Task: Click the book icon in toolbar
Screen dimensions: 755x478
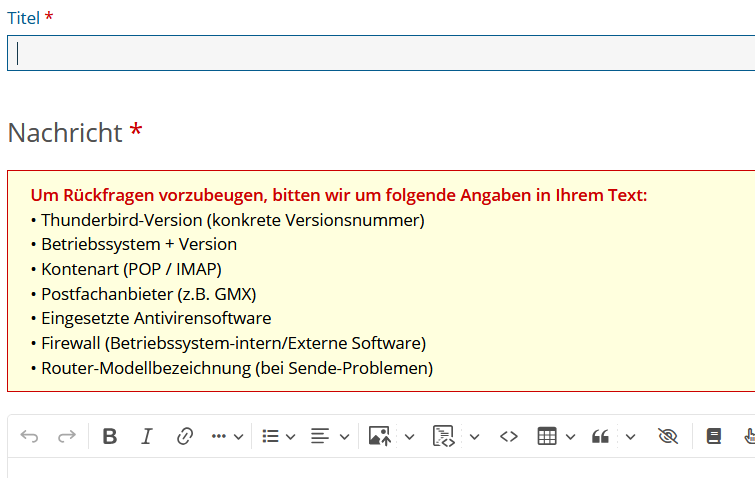Action: (x=713, y=436)
